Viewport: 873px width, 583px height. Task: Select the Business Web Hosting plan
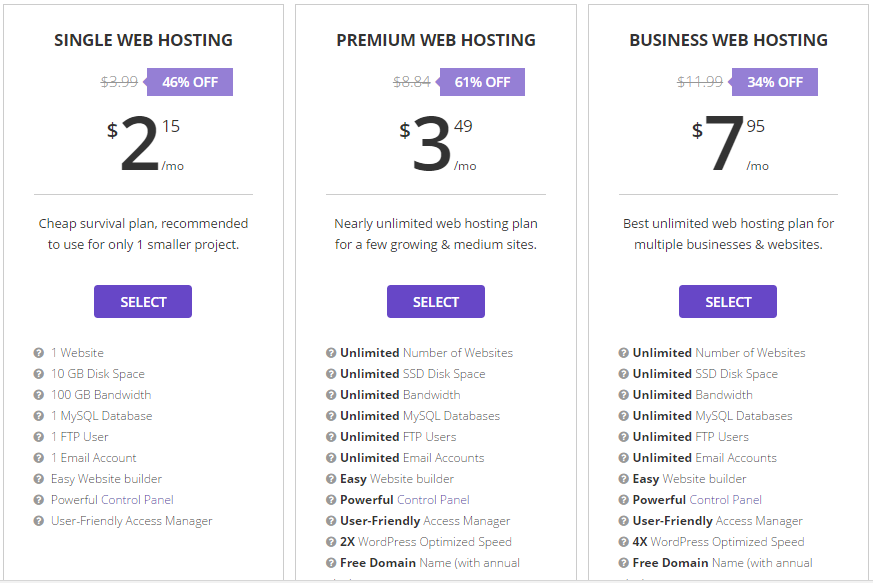pos(728,302)
